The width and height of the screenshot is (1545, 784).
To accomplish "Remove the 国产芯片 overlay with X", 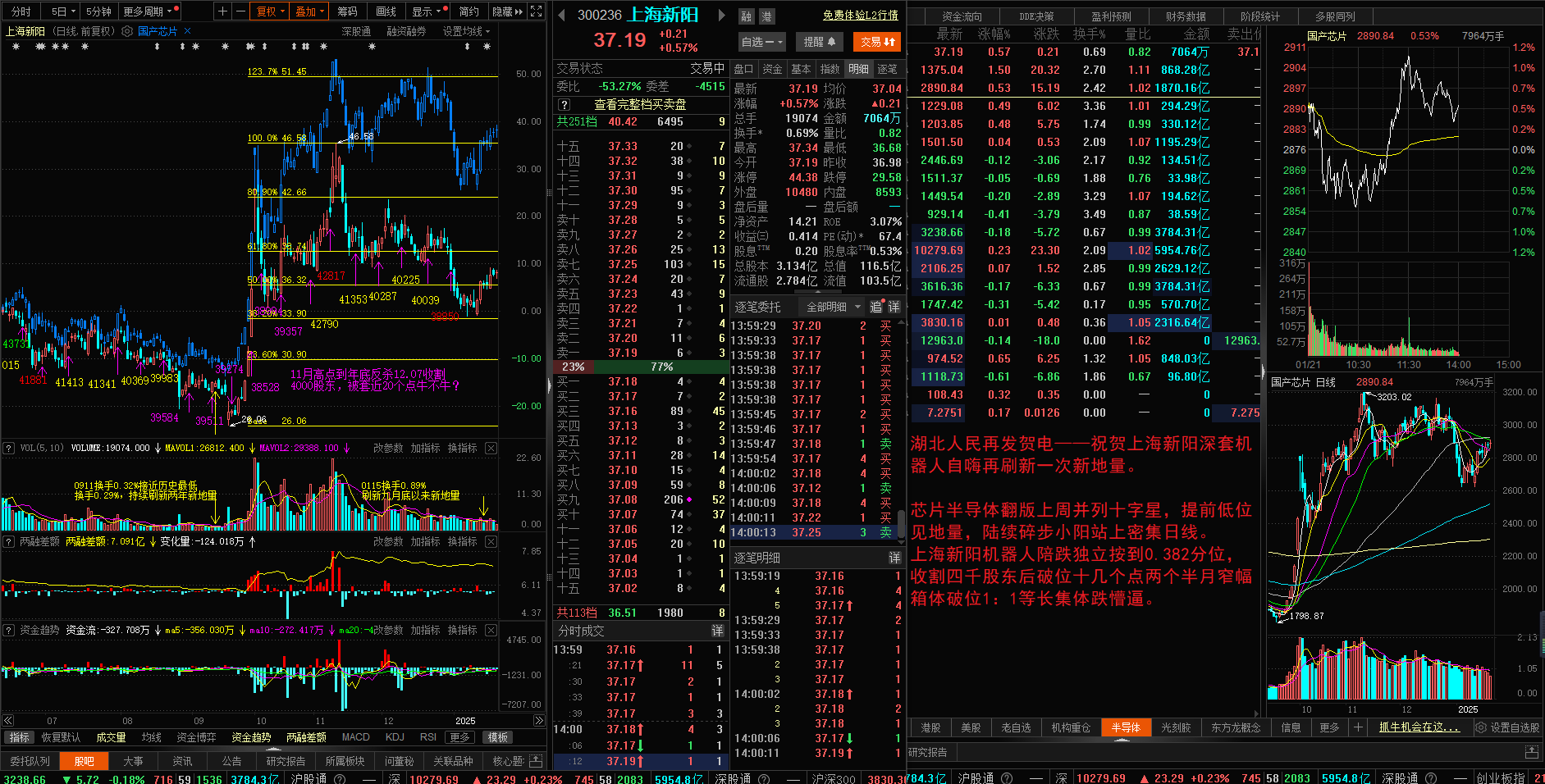I will 187,31.
